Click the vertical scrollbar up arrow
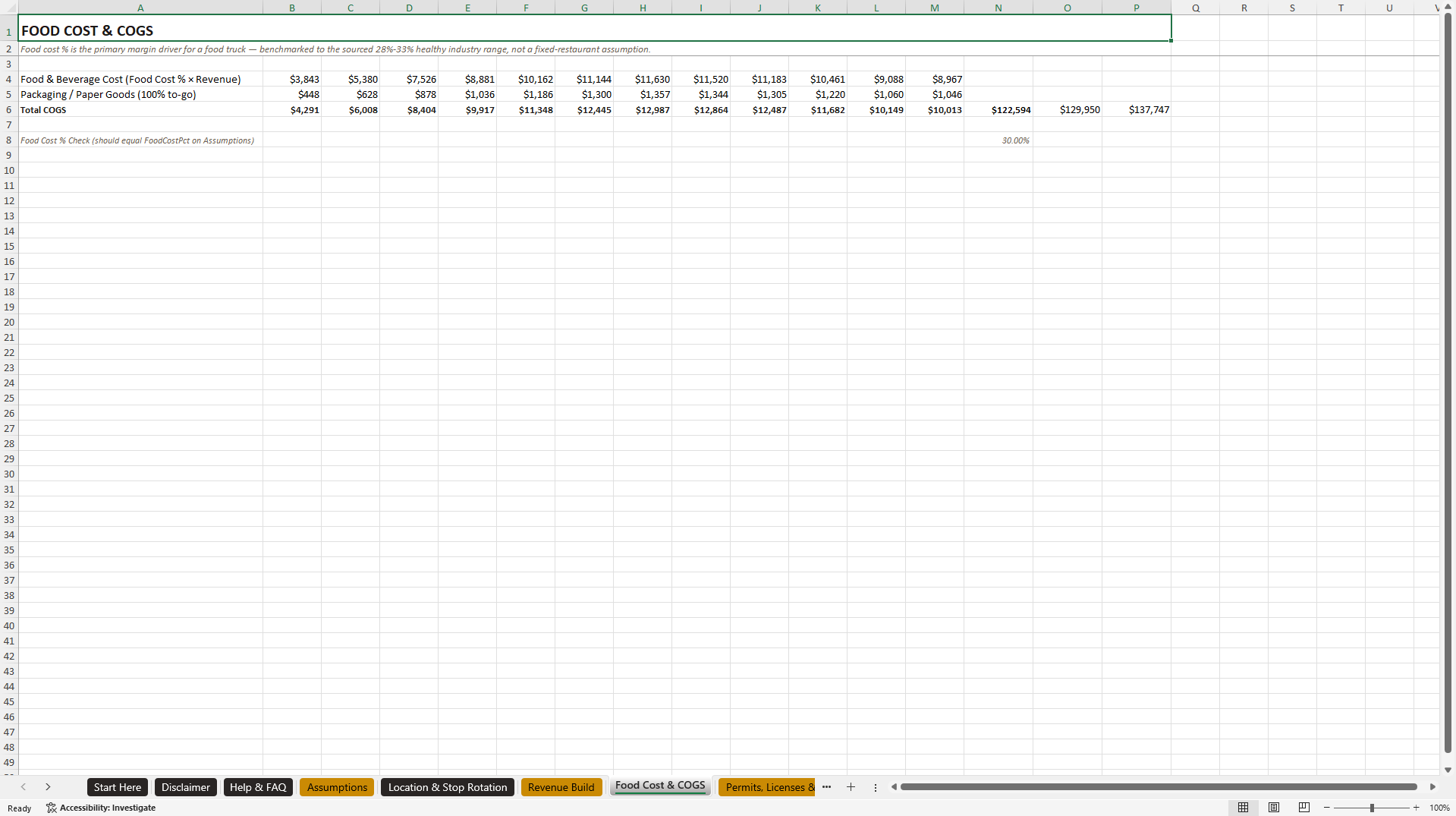Screen dimensions: 1456x816 pyautogui.click(x=1448, y=7)
